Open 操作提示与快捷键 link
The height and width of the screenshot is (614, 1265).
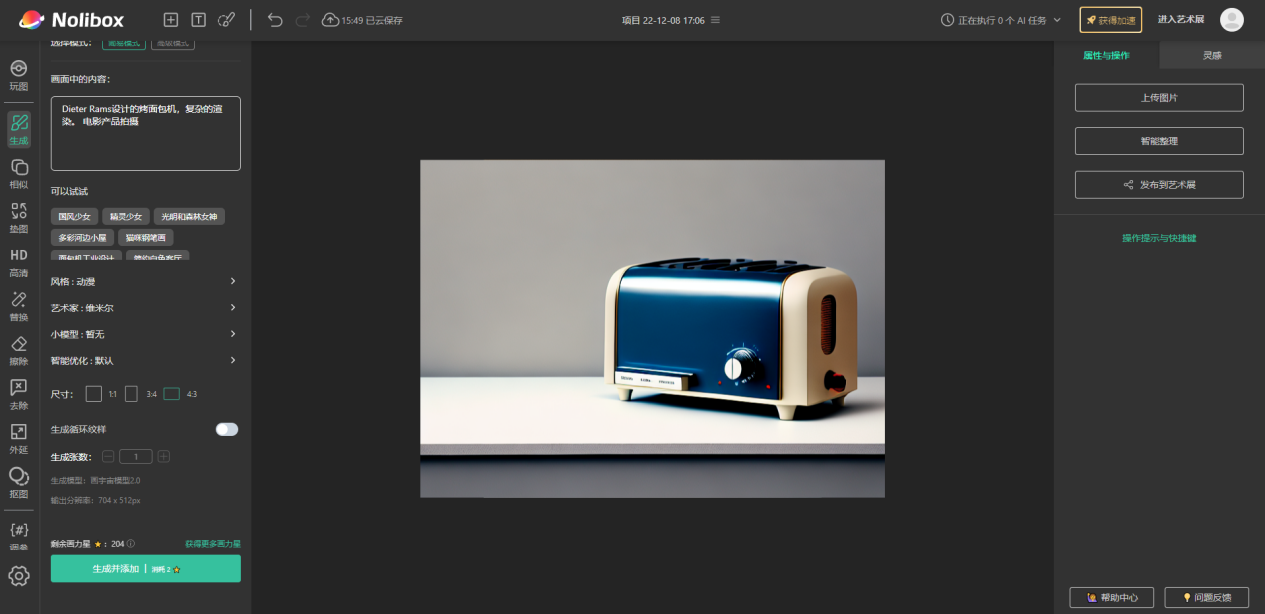[1159, 238]
